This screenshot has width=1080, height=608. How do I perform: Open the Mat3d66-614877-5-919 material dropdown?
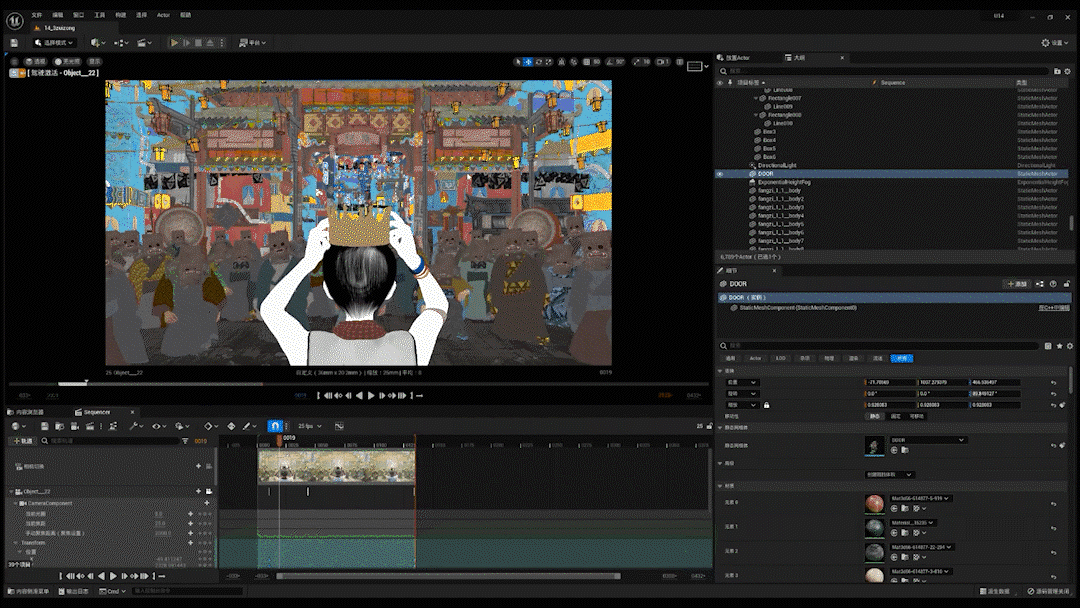920,499
